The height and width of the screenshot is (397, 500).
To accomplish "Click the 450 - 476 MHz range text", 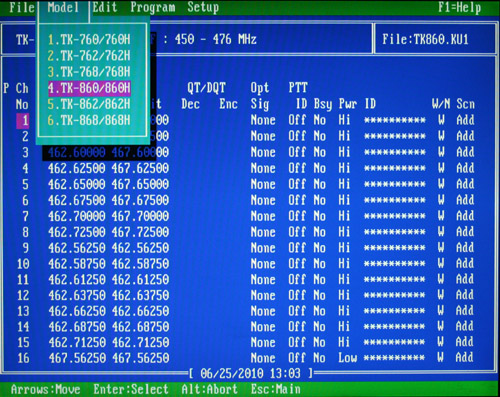I will [x=216, y=40].
